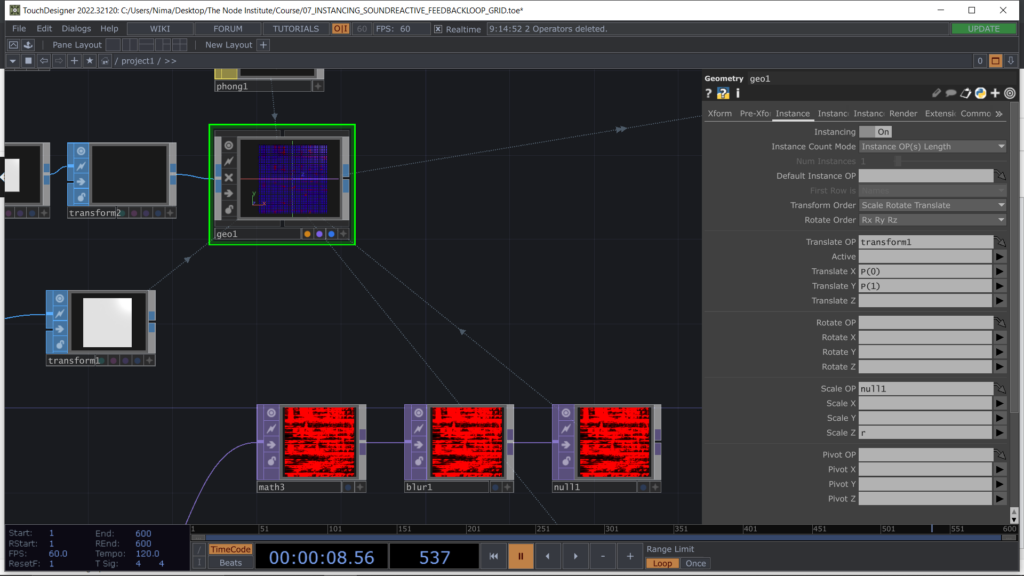Open the operator help question-mark icon
1024x576 pixels.
click(x=709, y=93)
